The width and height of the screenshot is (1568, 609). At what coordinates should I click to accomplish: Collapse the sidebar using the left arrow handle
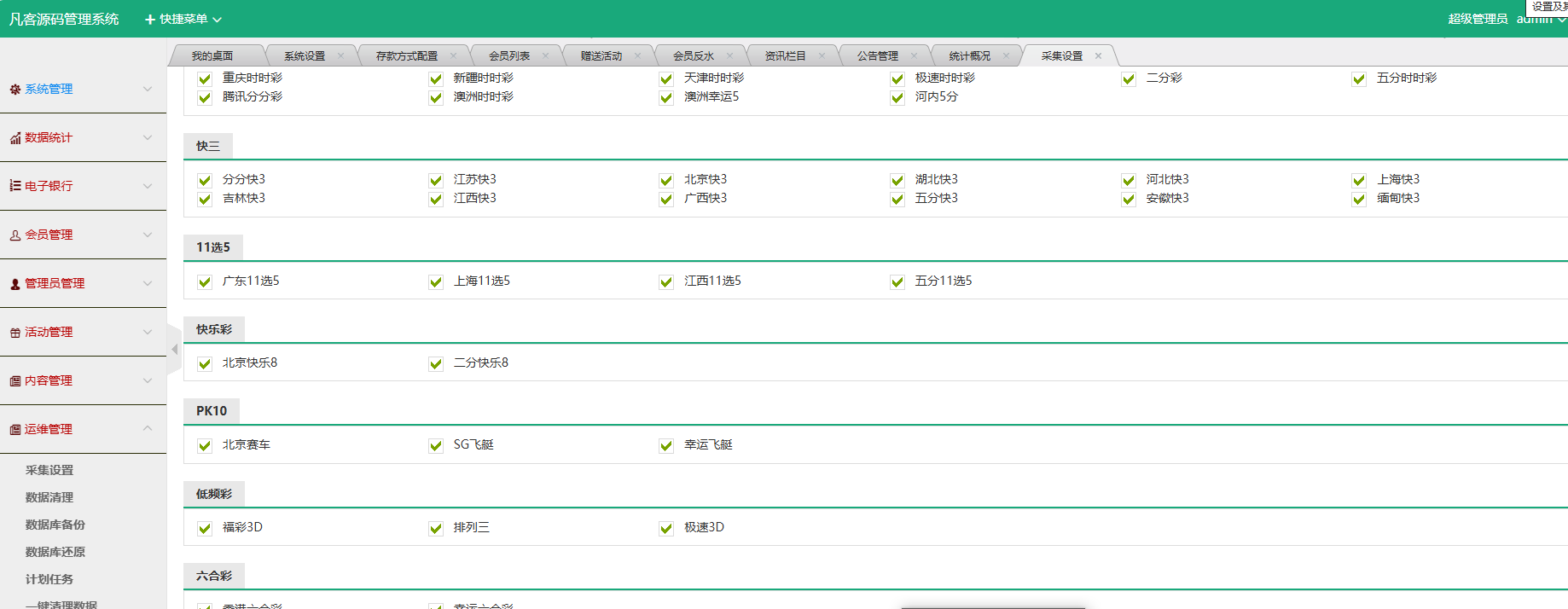click(x=174, y=349)
